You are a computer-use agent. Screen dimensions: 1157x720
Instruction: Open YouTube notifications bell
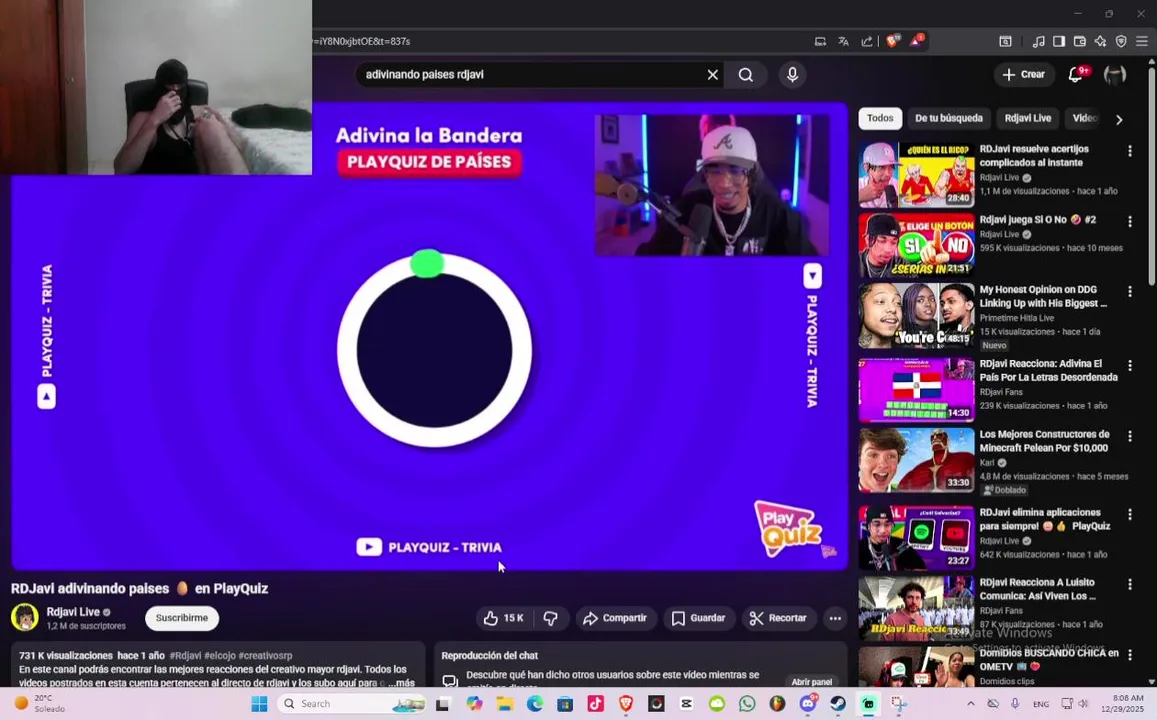[1076, 75]
